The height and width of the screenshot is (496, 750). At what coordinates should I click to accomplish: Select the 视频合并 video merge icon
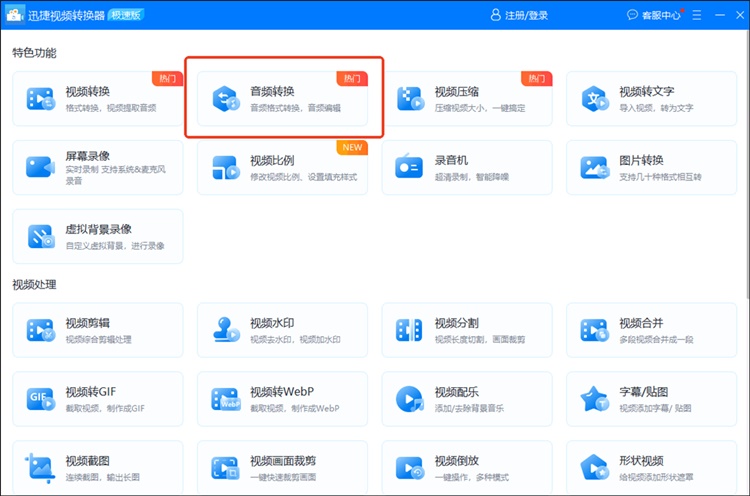pyautogui.click(x=594, y=330)
